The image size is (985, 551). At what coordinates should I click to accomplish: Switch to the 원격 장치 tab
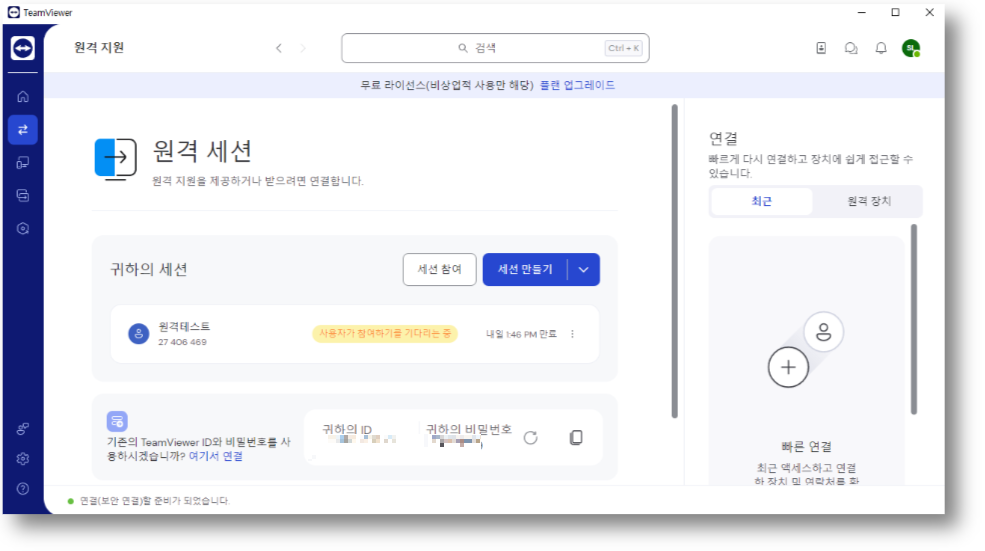coord(869,202)
